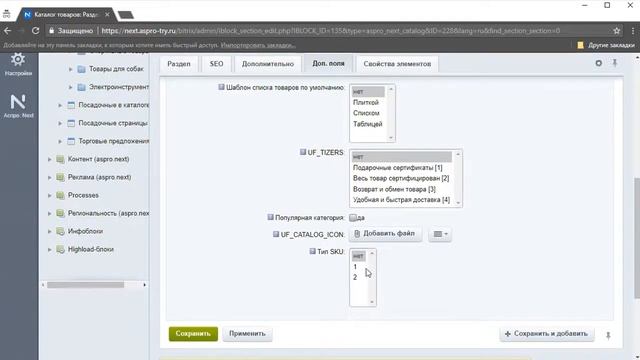
Task: Toggle Тип SKU field marker
Action: (x=312, y=251)
